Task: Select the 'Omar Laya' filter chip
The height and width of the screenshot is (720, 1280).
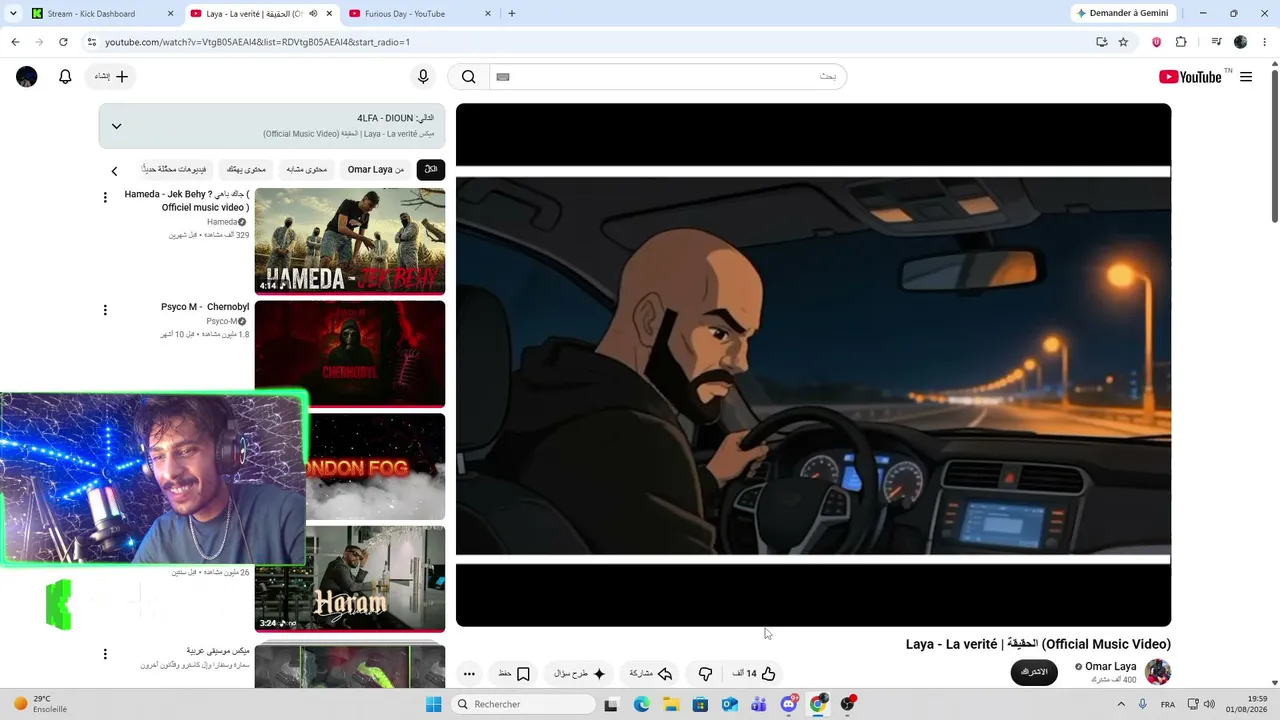Action: pos(376,170)
